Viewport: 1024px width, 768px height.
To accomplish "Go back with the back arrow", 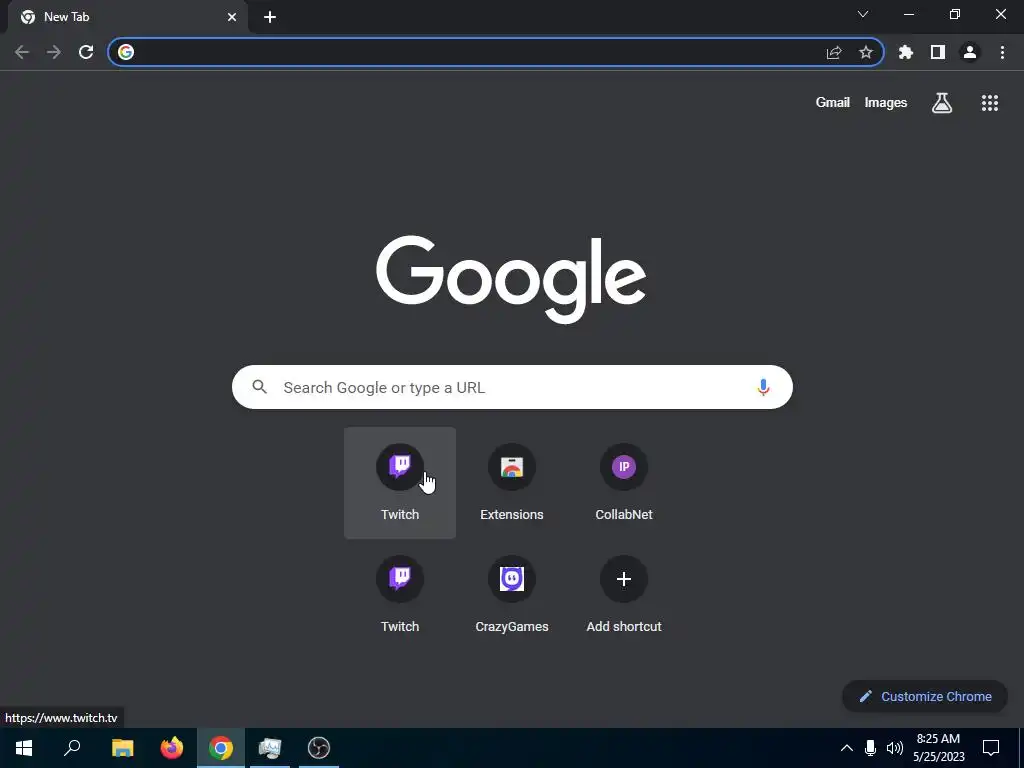I will point(22,52).
